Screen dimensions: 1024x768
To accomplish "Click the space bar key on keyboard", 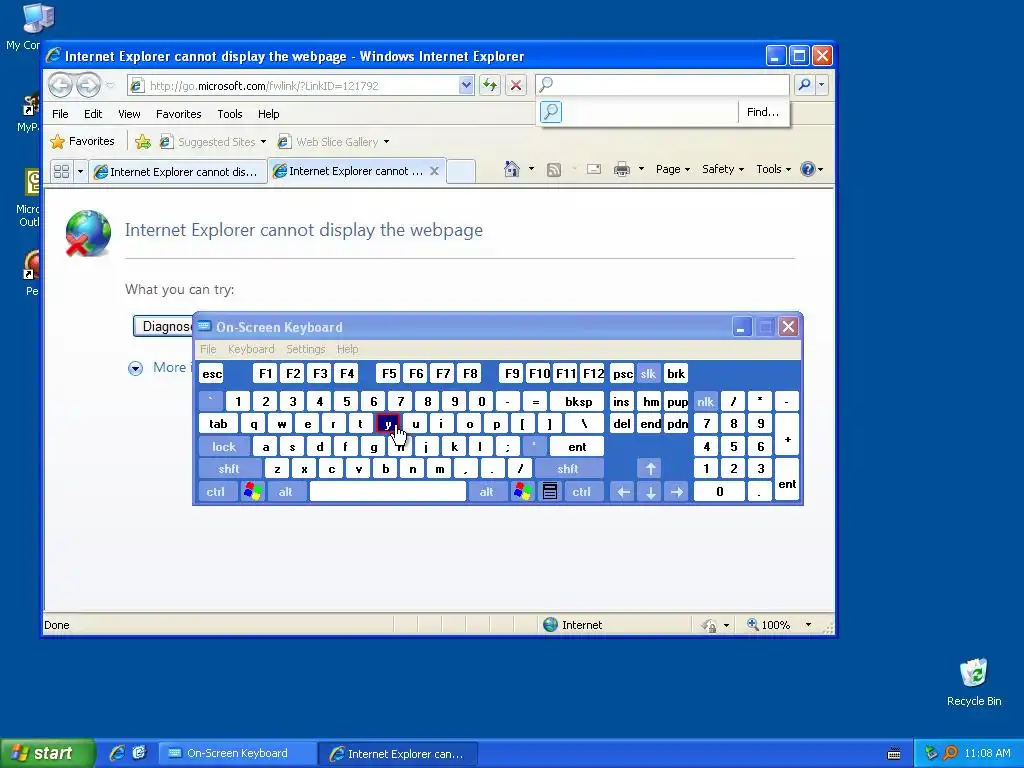I will [x=388, y=492].
